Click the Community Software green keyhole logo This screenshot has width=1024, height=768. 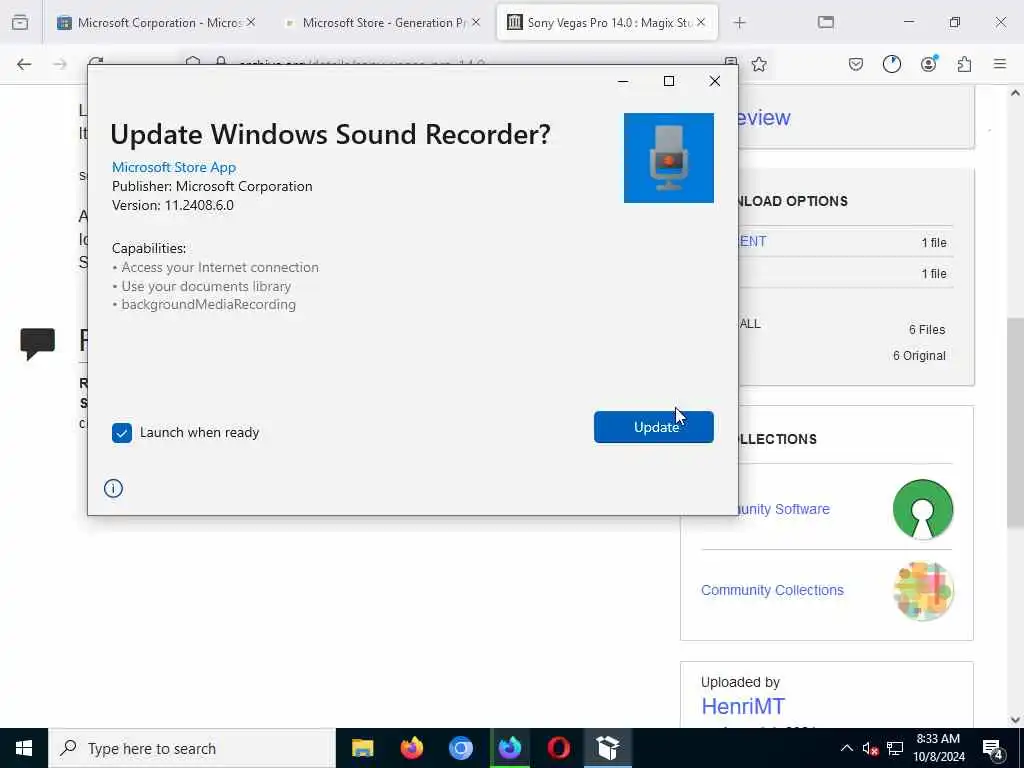coord(923,509)
